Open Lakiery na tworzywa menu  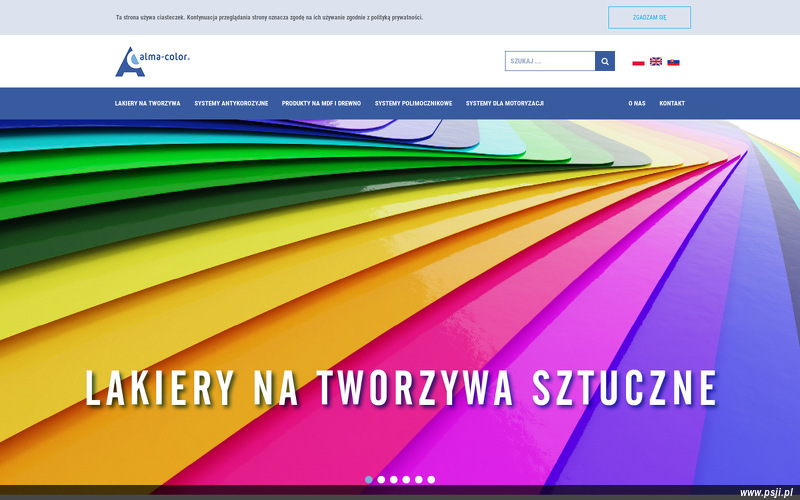(x=147, y=104)
